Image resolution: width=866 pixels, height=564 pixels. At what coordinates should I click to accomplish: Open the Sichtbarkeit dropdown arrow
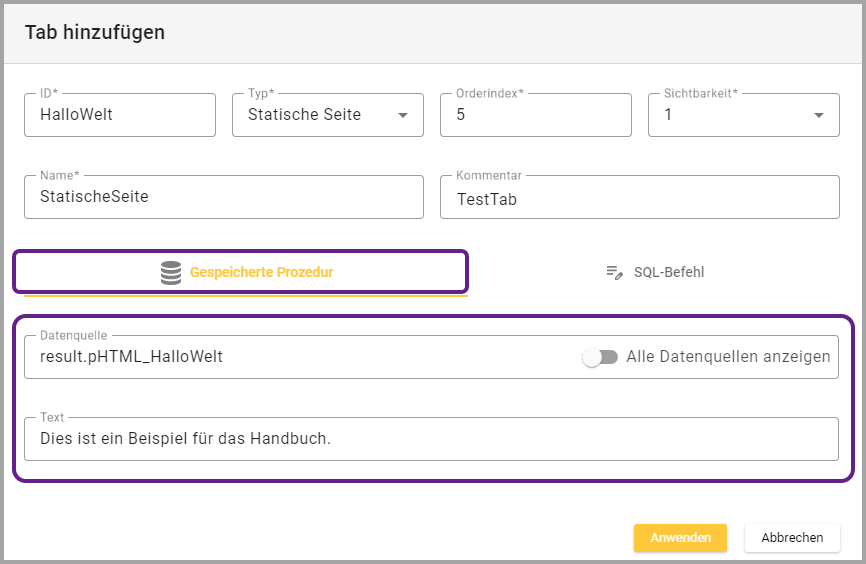click(819, 115)
